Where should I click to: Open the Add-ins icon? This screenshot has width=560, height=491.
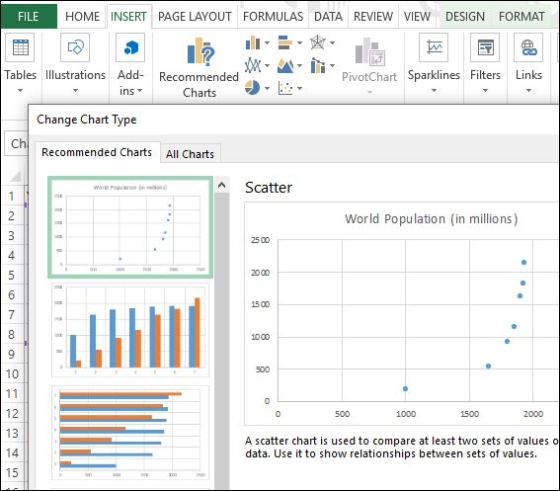130,47
